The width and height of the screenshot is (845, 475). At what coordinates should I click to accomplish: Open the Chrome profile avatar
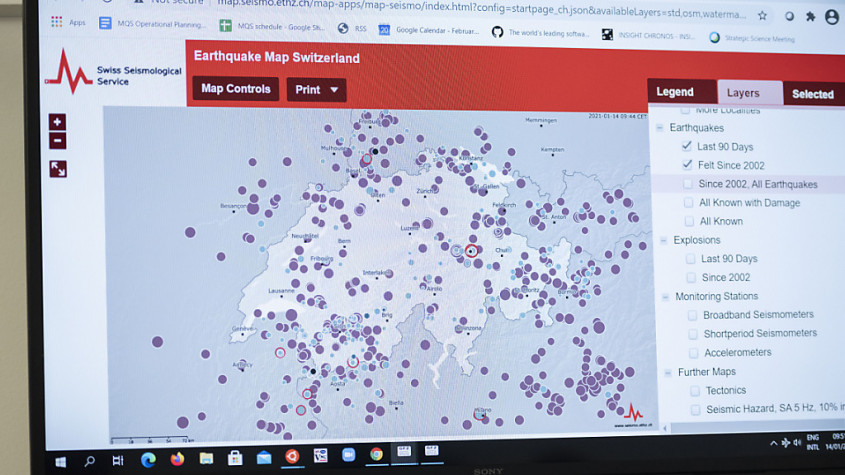832,17
